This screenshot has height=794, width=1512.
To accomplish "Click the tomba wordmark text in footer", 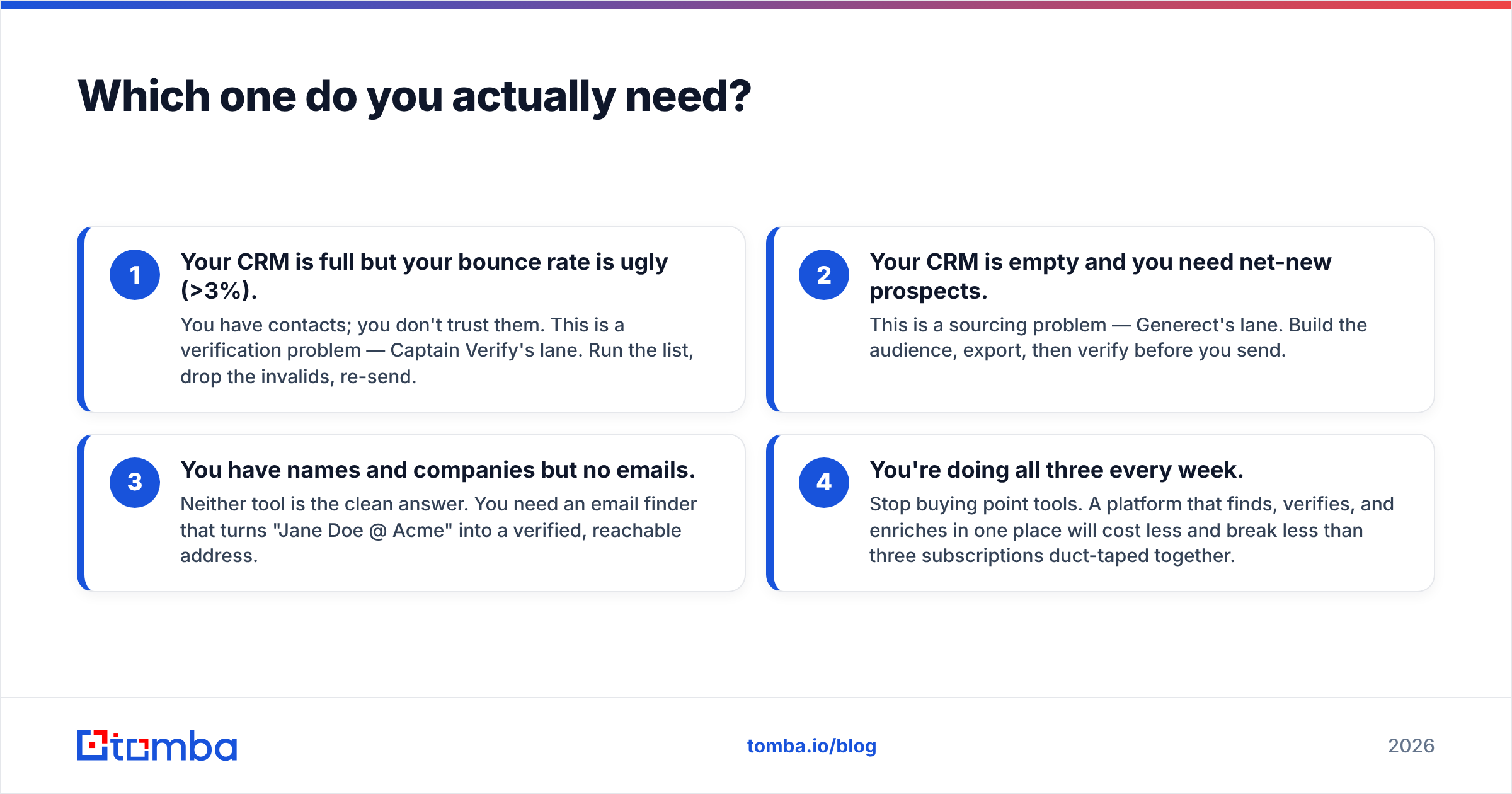I will (175, 745).
